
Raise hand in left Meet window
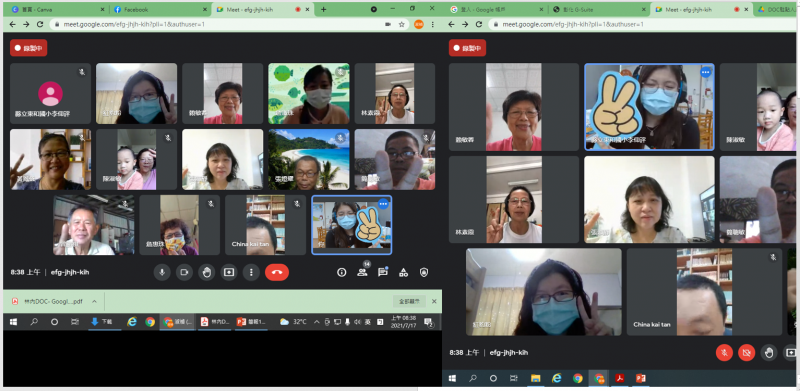[207, 273]
